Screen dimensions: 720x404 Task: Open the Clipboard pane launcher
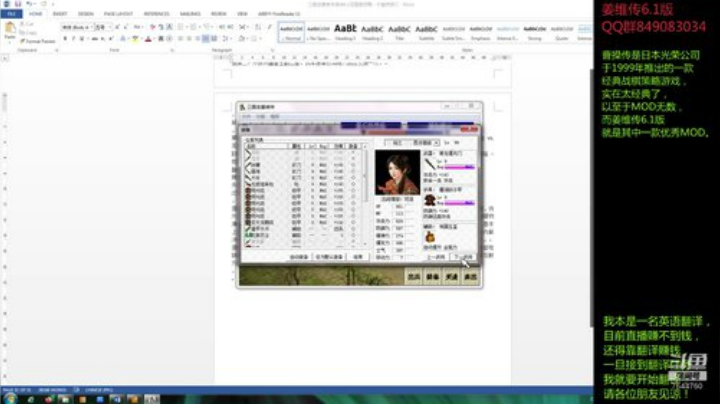coord(56,50)
